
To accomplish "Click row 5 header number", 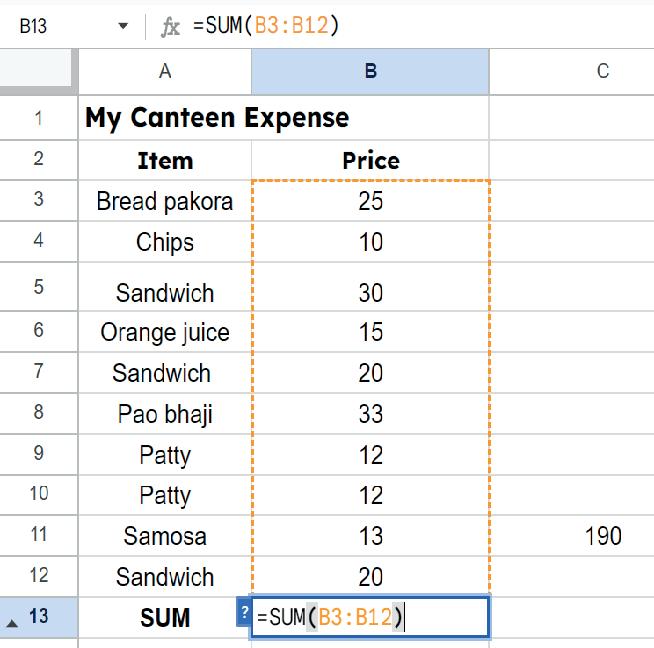I will pos(38,287).
